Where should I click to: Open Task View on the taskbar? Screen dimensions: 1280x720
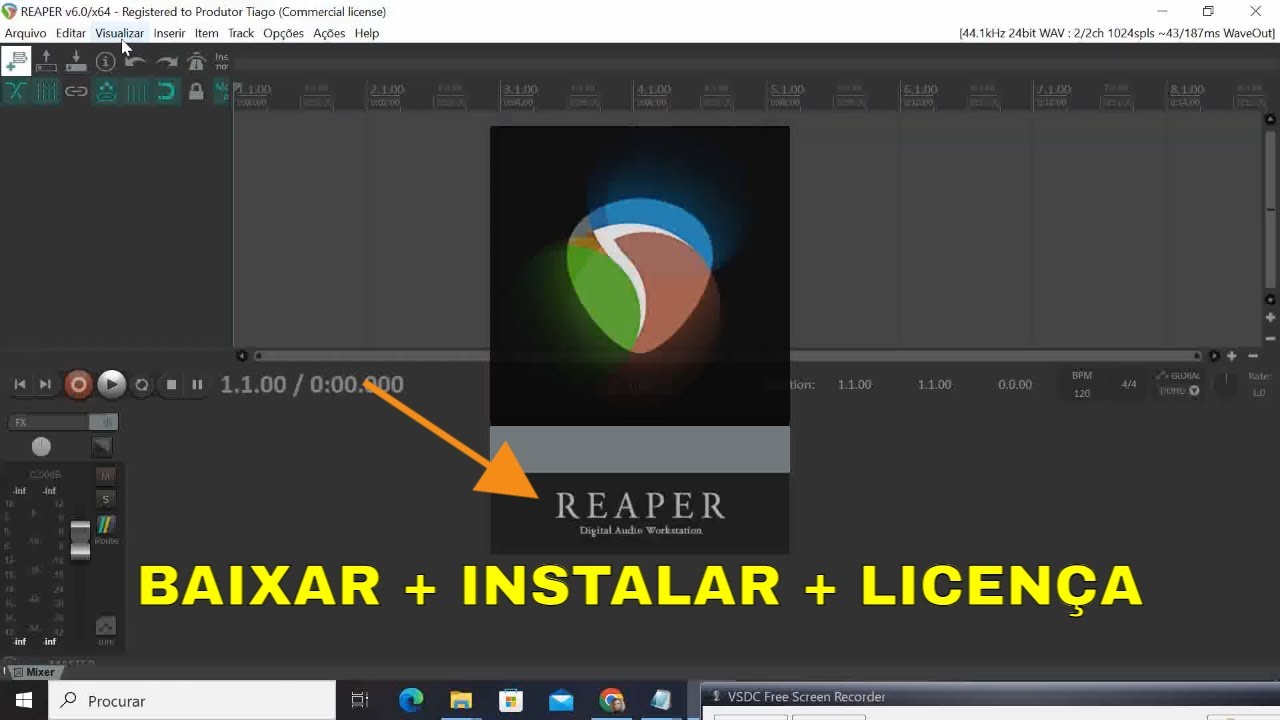(360, 701)
